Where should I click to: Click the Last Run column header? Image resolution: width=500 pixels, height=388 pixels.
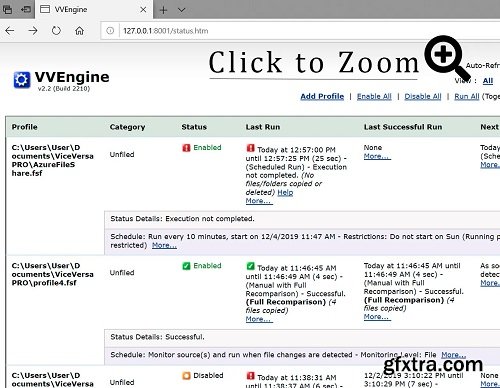(x=263, y=127)
